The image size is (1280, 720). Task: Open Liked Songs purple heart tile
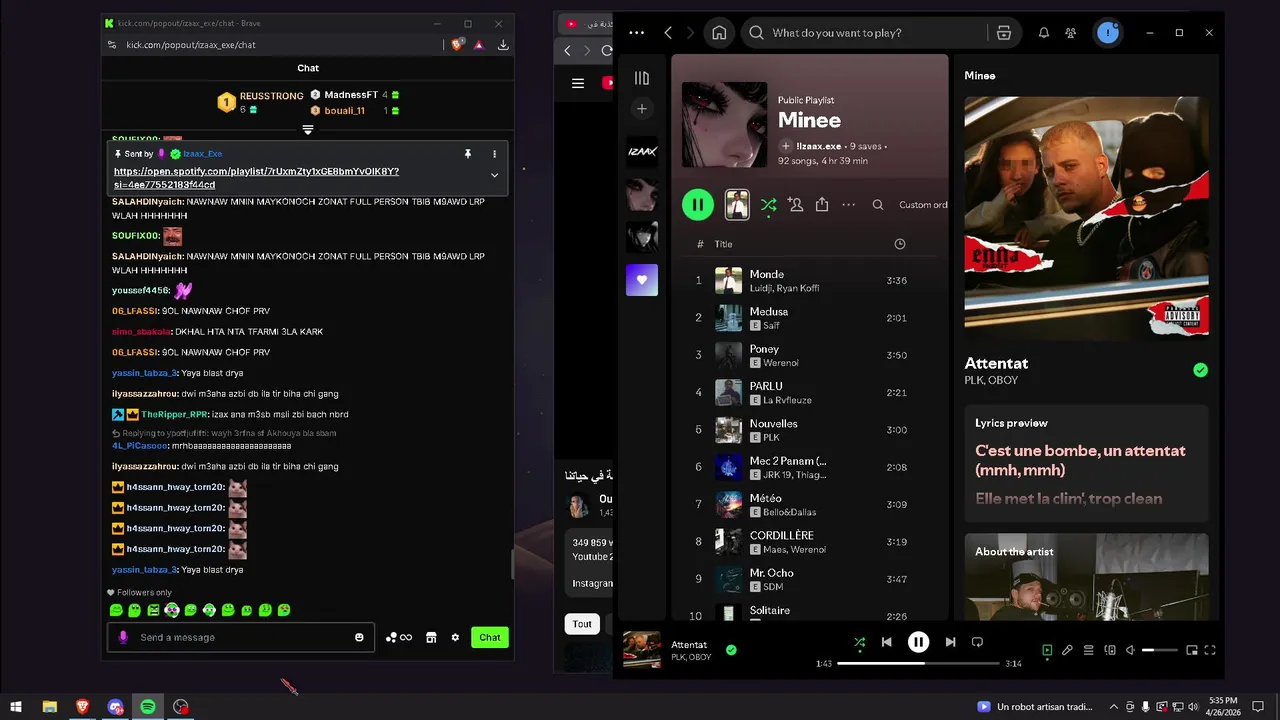coord(642,280)
